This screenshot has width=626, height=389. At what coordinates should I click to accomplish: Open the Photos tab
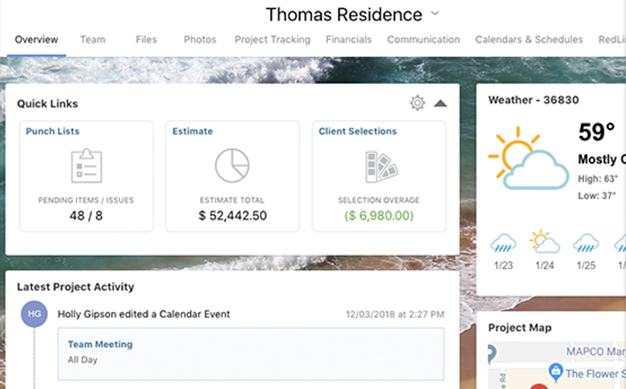tap(200, 40)
